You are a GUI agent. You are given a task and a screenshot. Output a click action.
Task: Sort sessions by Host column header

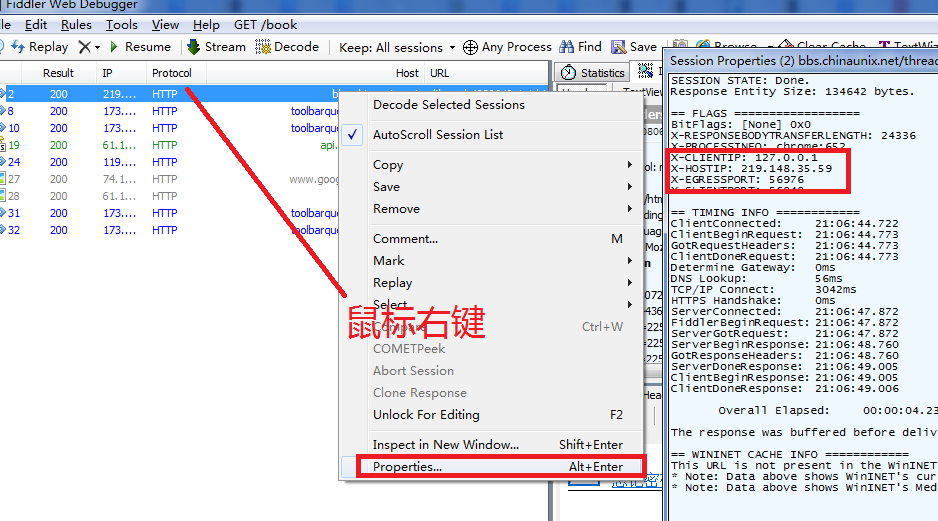pos(407,73)
